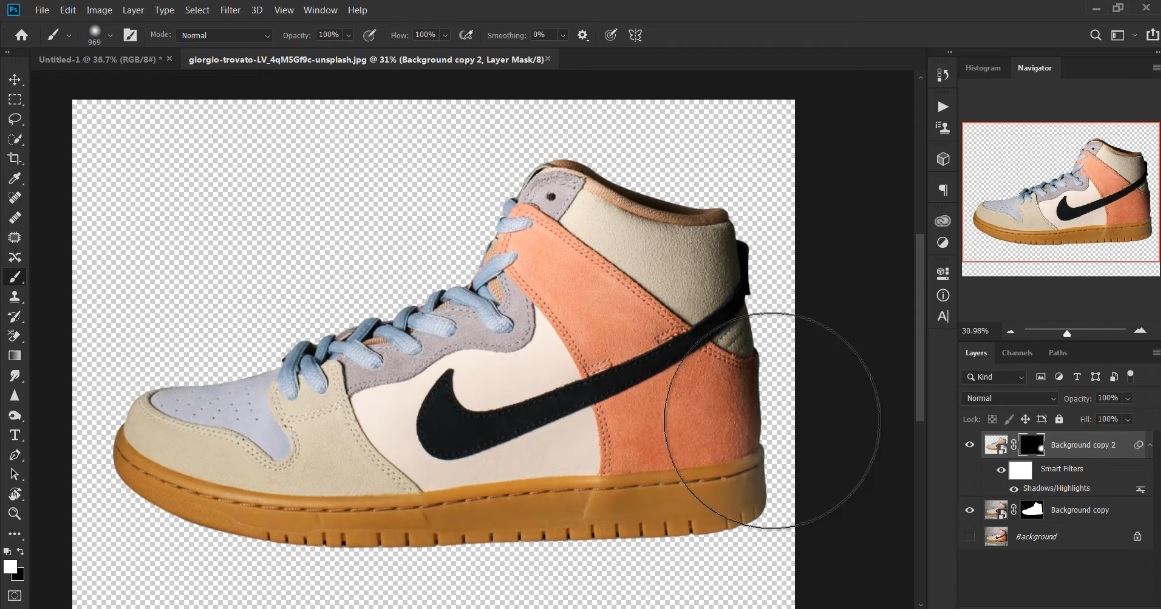
Task: Hide the Background copy layer
Action: click(969, 510)
